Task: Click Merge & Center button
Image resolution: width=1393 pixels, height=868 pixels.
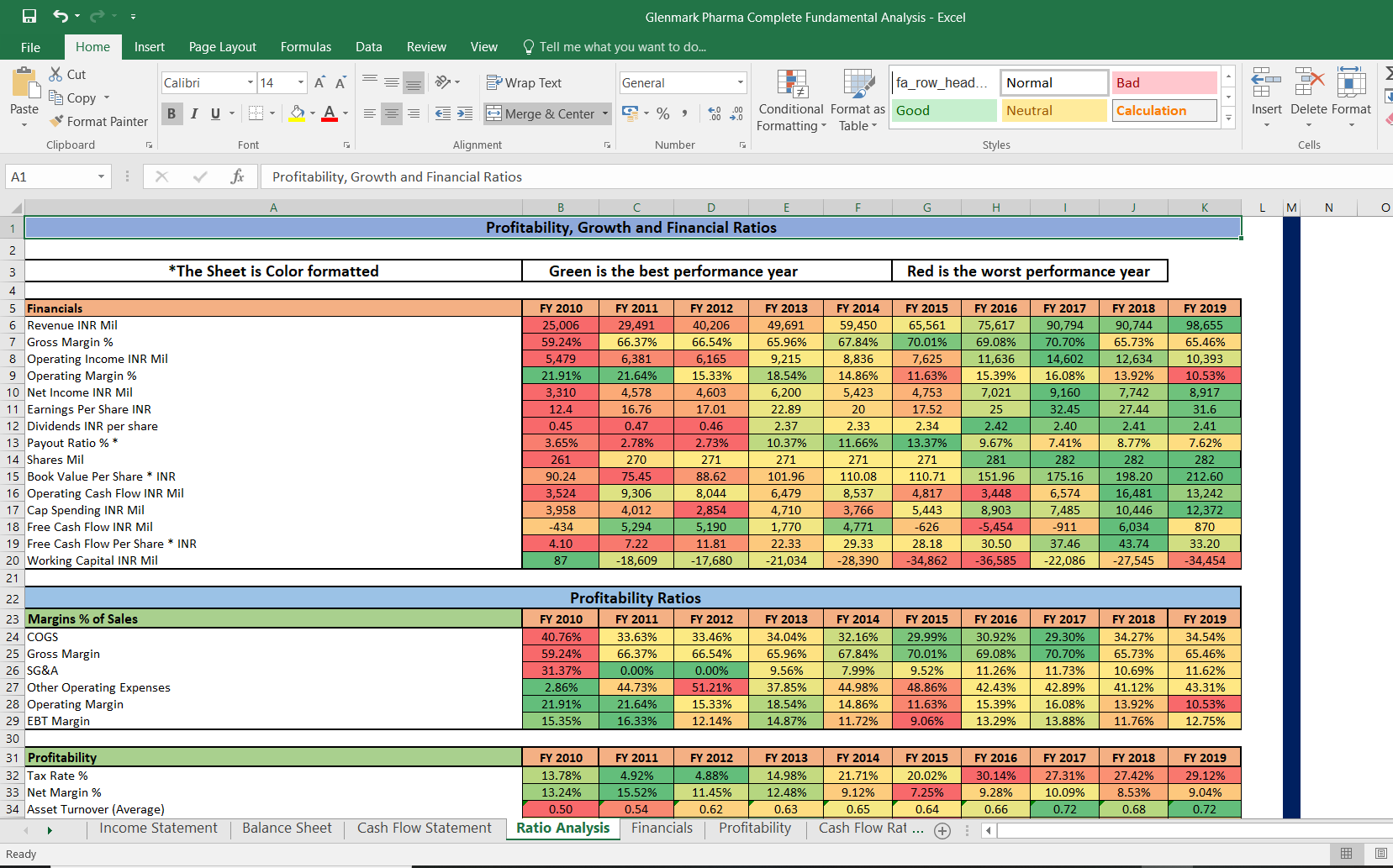Action: click(541, 113)
